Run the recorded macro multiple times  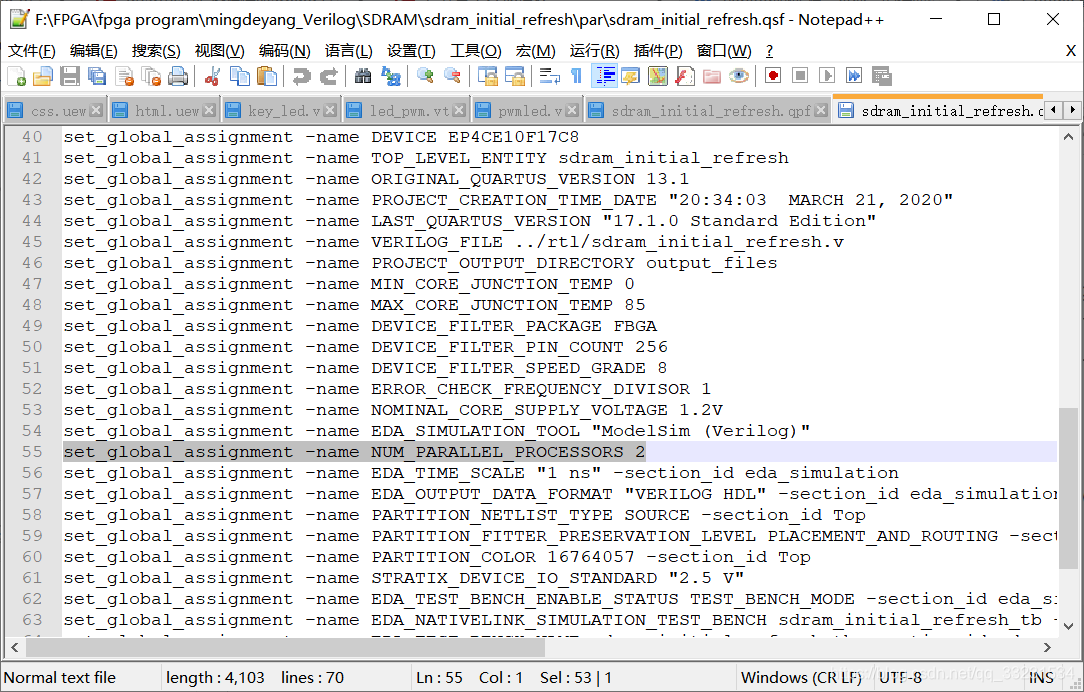pos(853,76)
